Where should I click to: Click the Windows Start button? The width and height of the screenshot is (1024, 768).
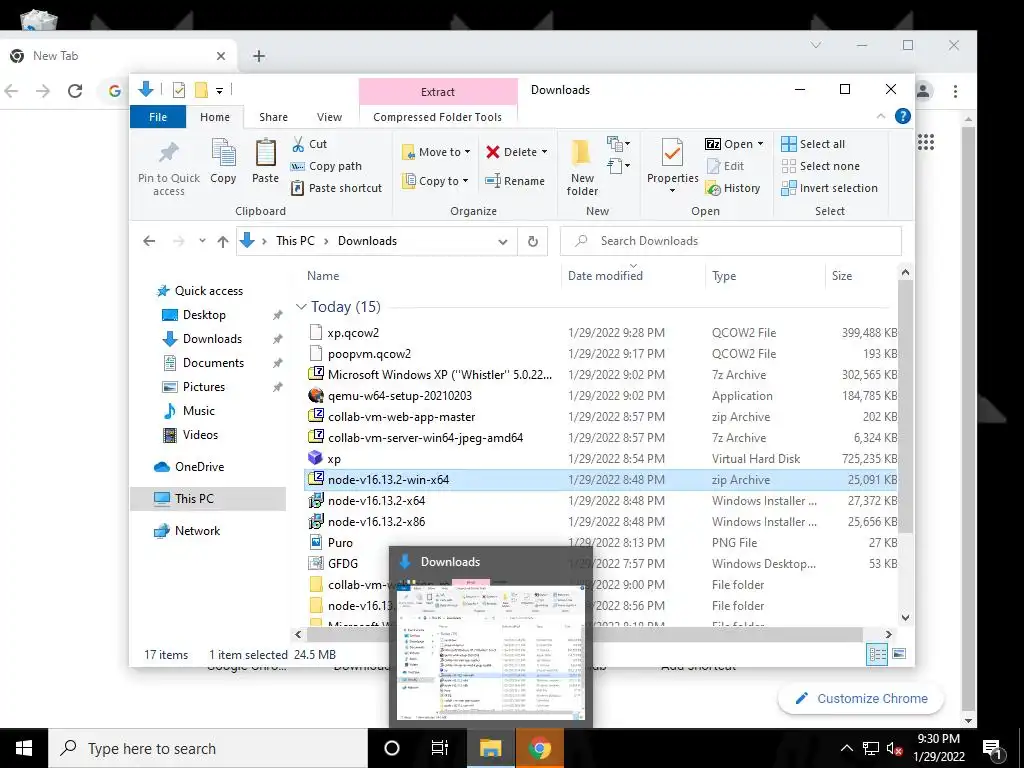click(x=24, y=748)
